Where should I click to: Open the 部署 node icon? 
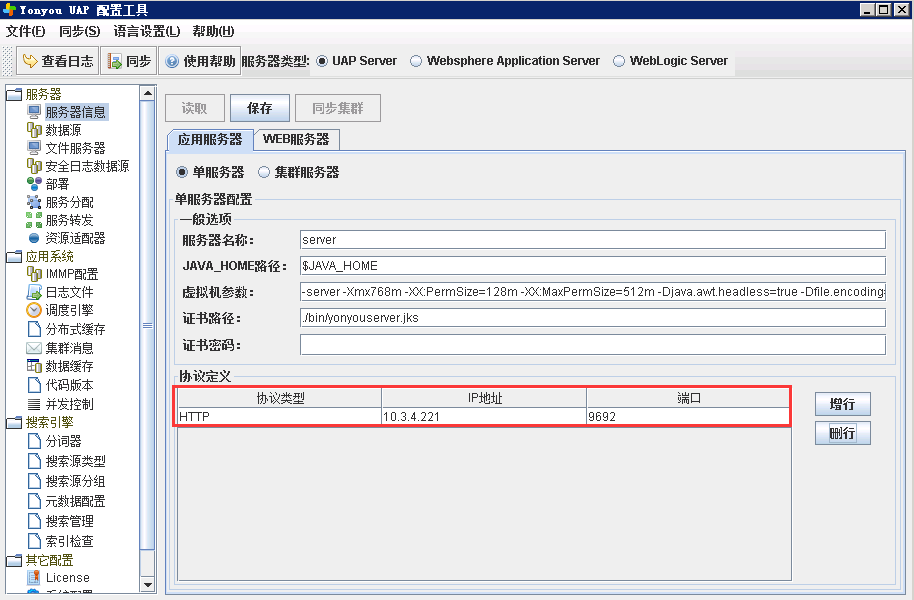coord(34,184)
